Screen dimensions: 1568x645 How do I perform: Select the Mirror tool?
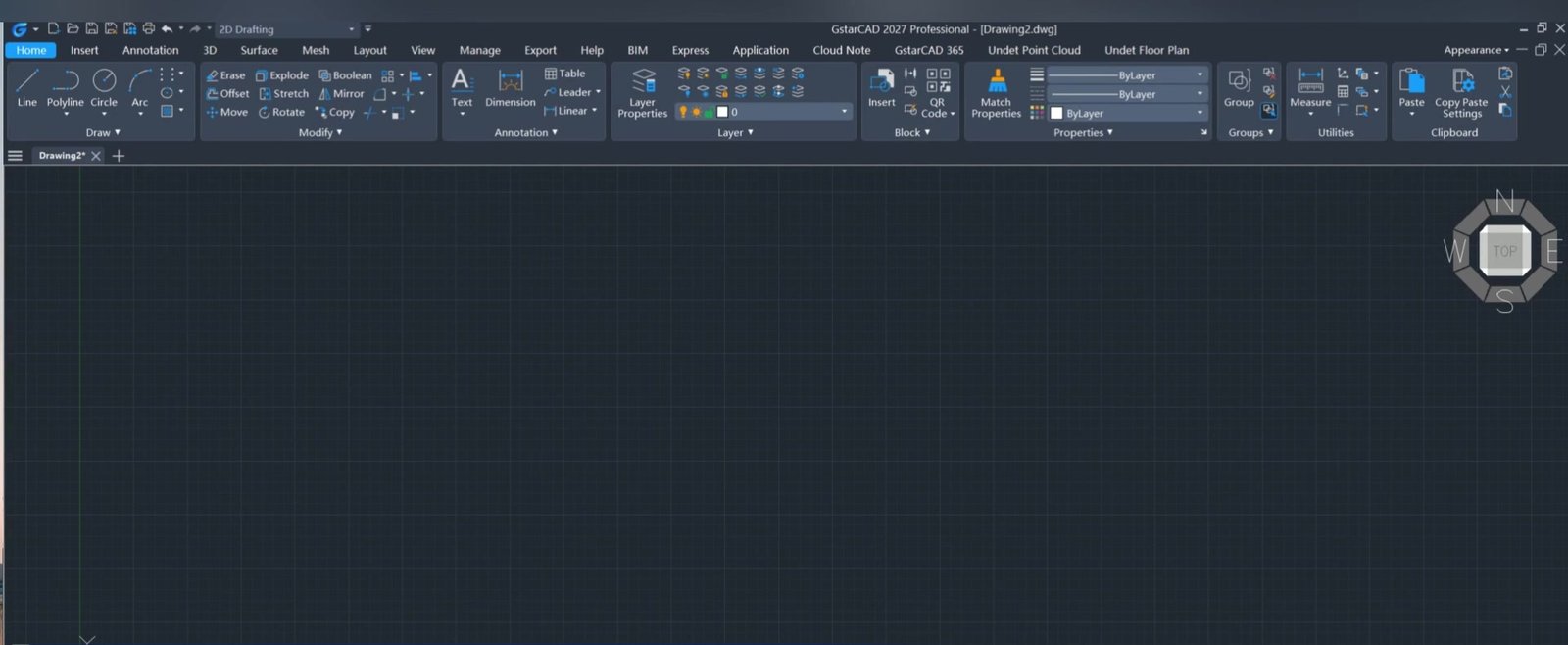click(341, 94)
